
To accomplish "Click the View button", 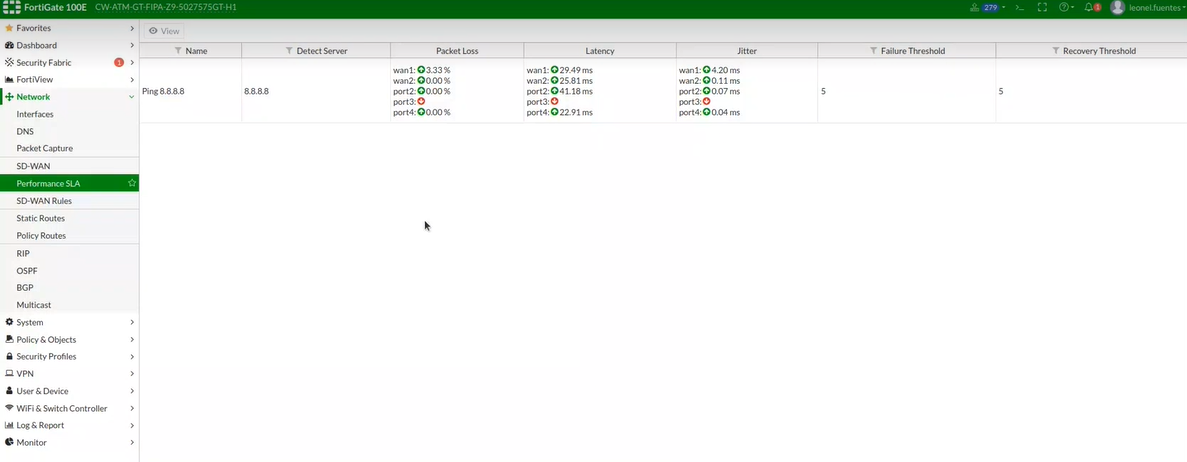I will (x=164, y=31).
